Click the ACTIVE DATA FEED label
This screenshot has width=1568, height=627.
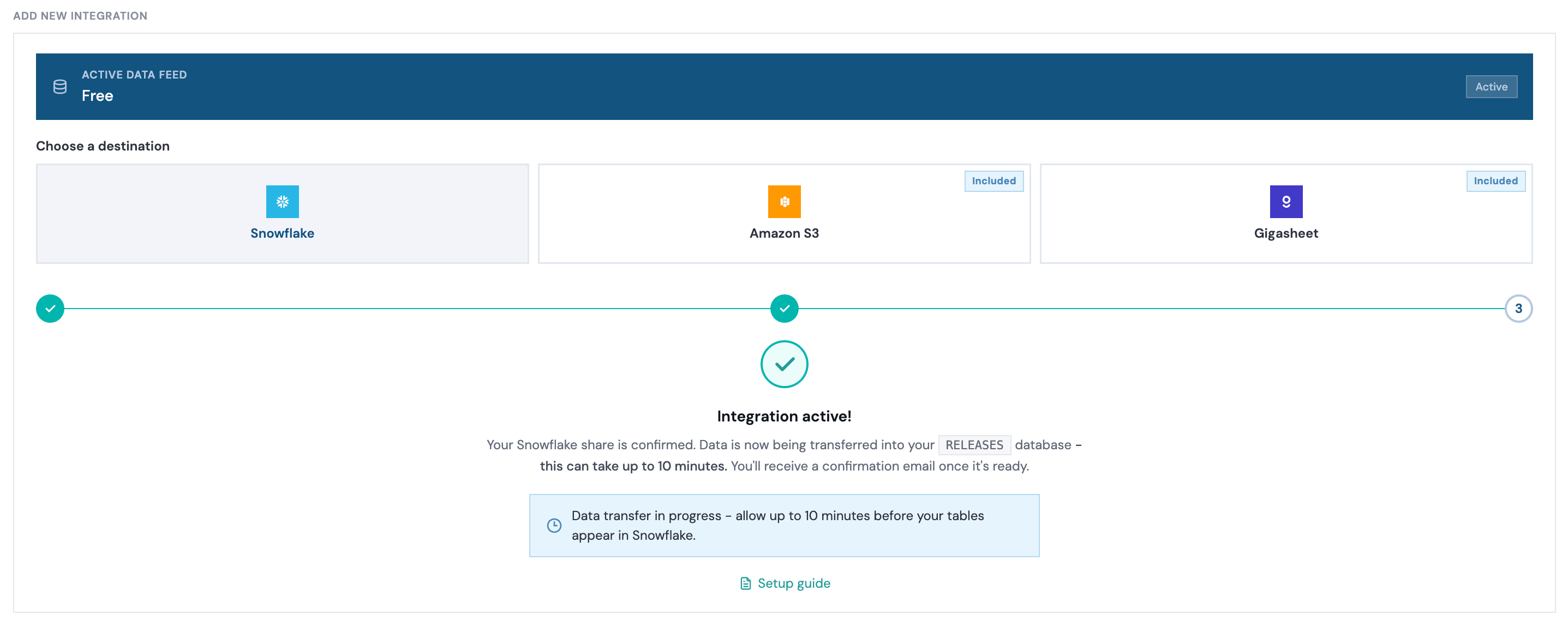click(x=135, y=74)
